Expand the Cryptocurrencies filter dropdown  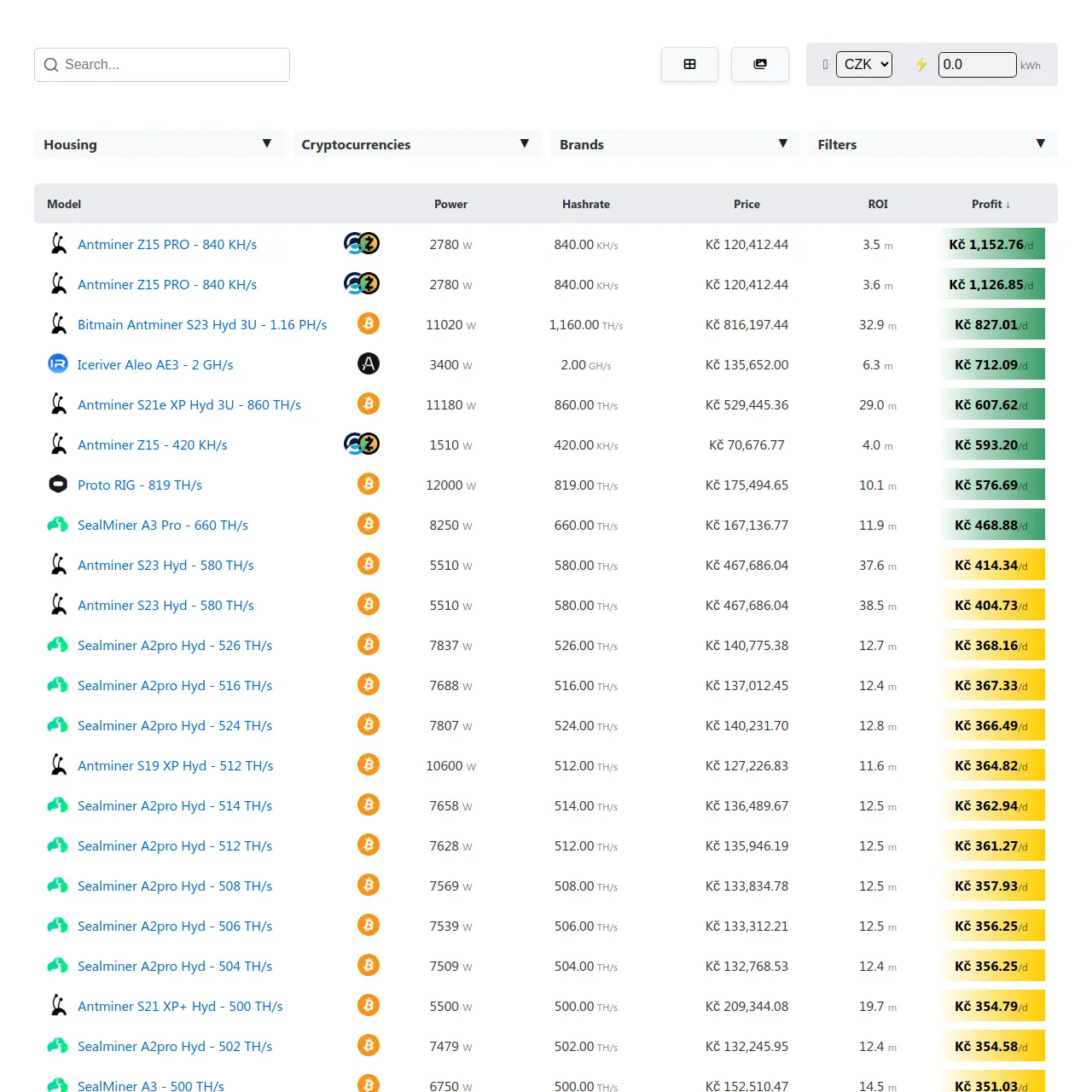(416, 144)
